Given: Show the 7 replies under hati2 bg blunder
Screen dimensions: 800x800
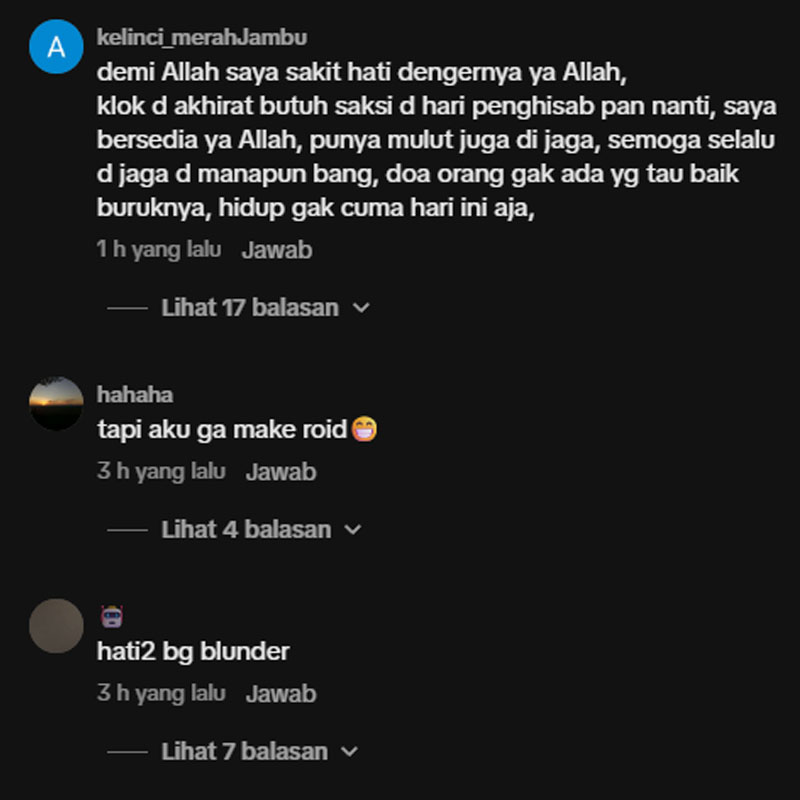Looking at the screenshot, I should [x=244, y=752].
